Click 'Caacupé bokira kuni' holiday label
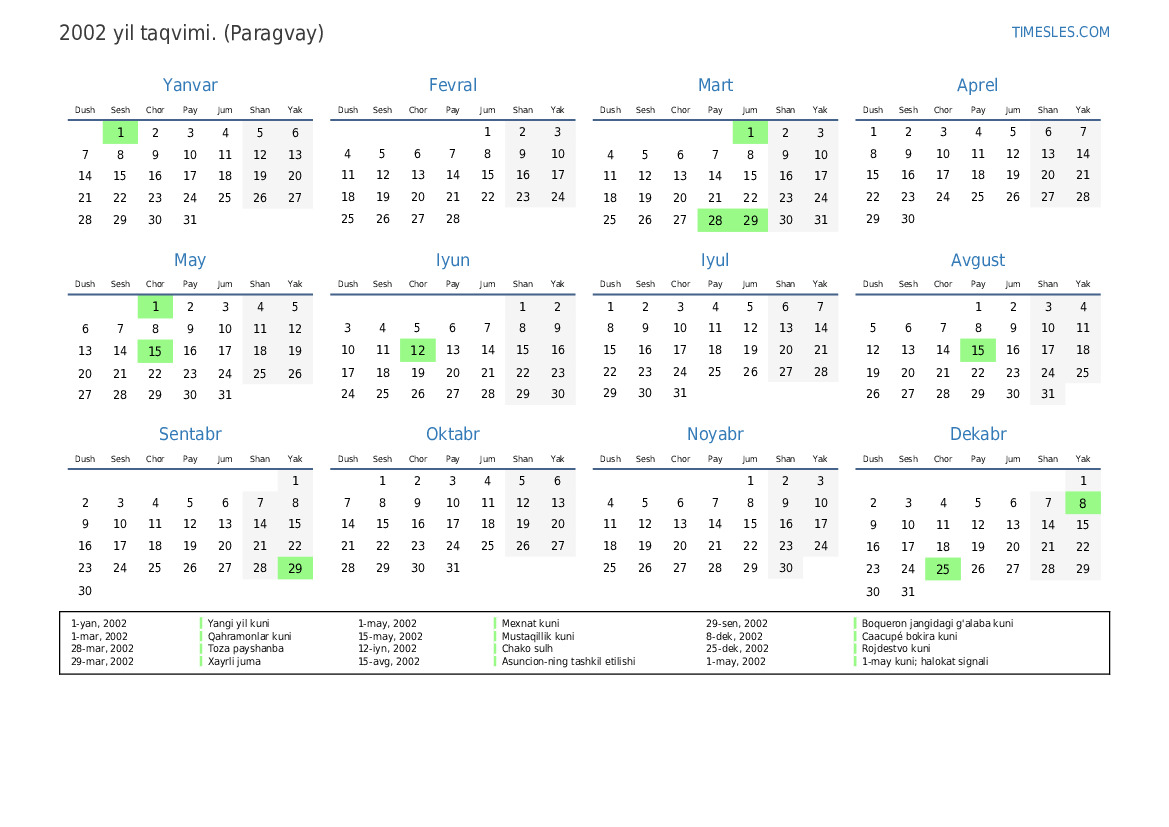 909,636
